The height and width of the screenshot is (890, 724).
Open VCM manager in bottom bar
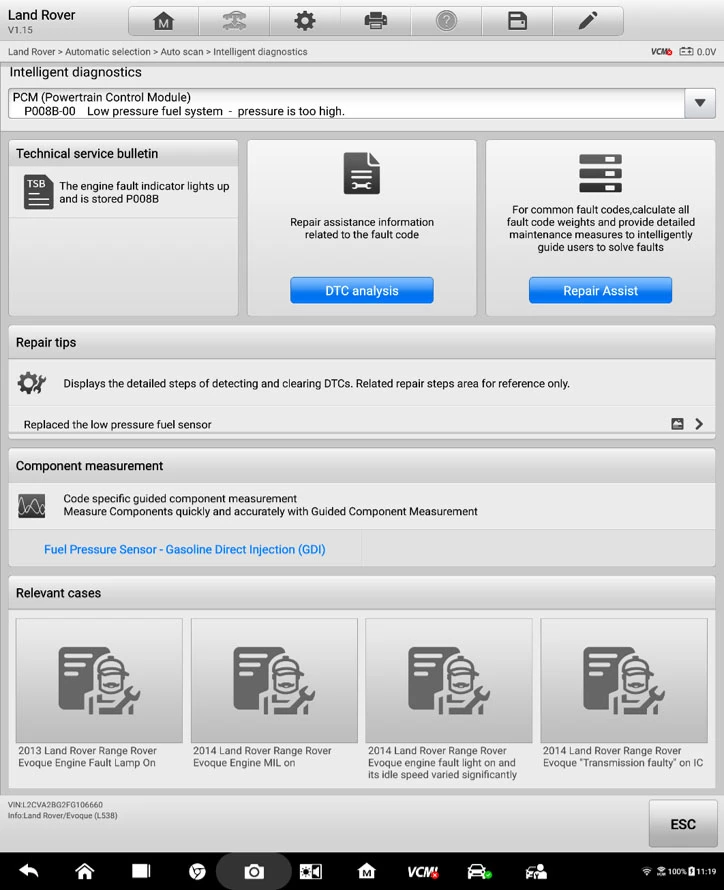423,871
